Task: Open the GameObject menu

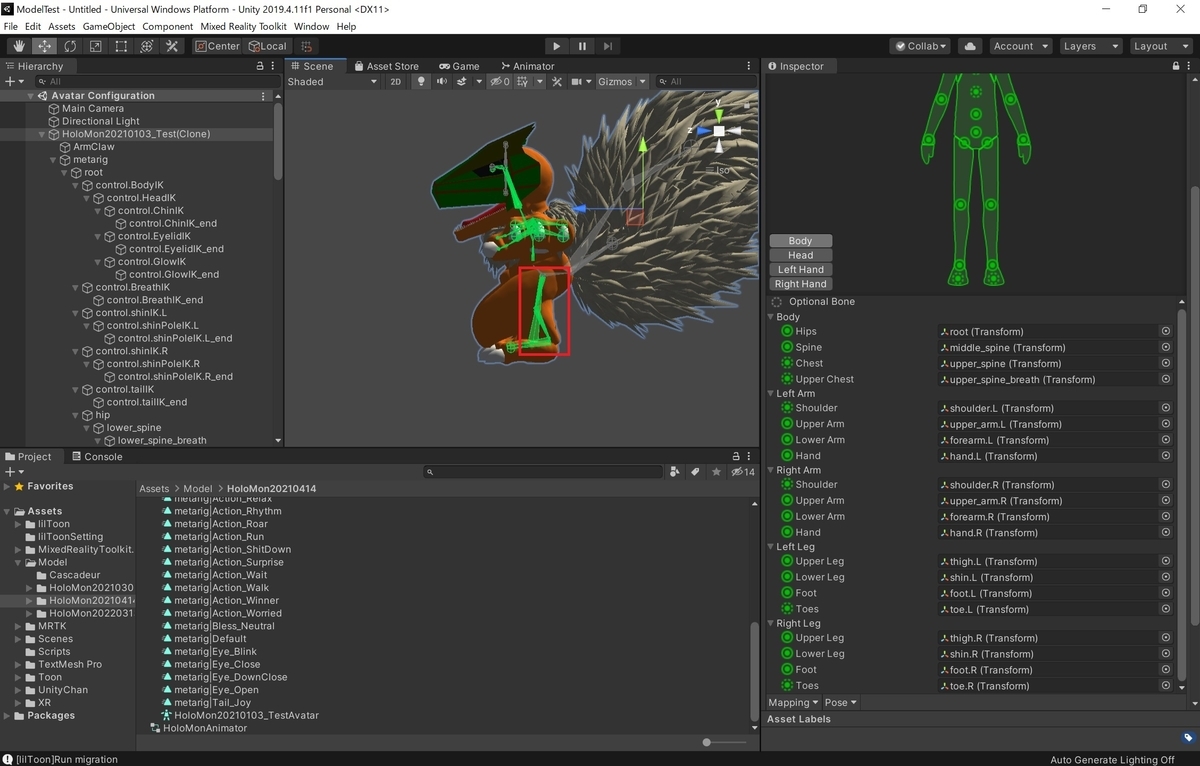Action: click(109, 26)
